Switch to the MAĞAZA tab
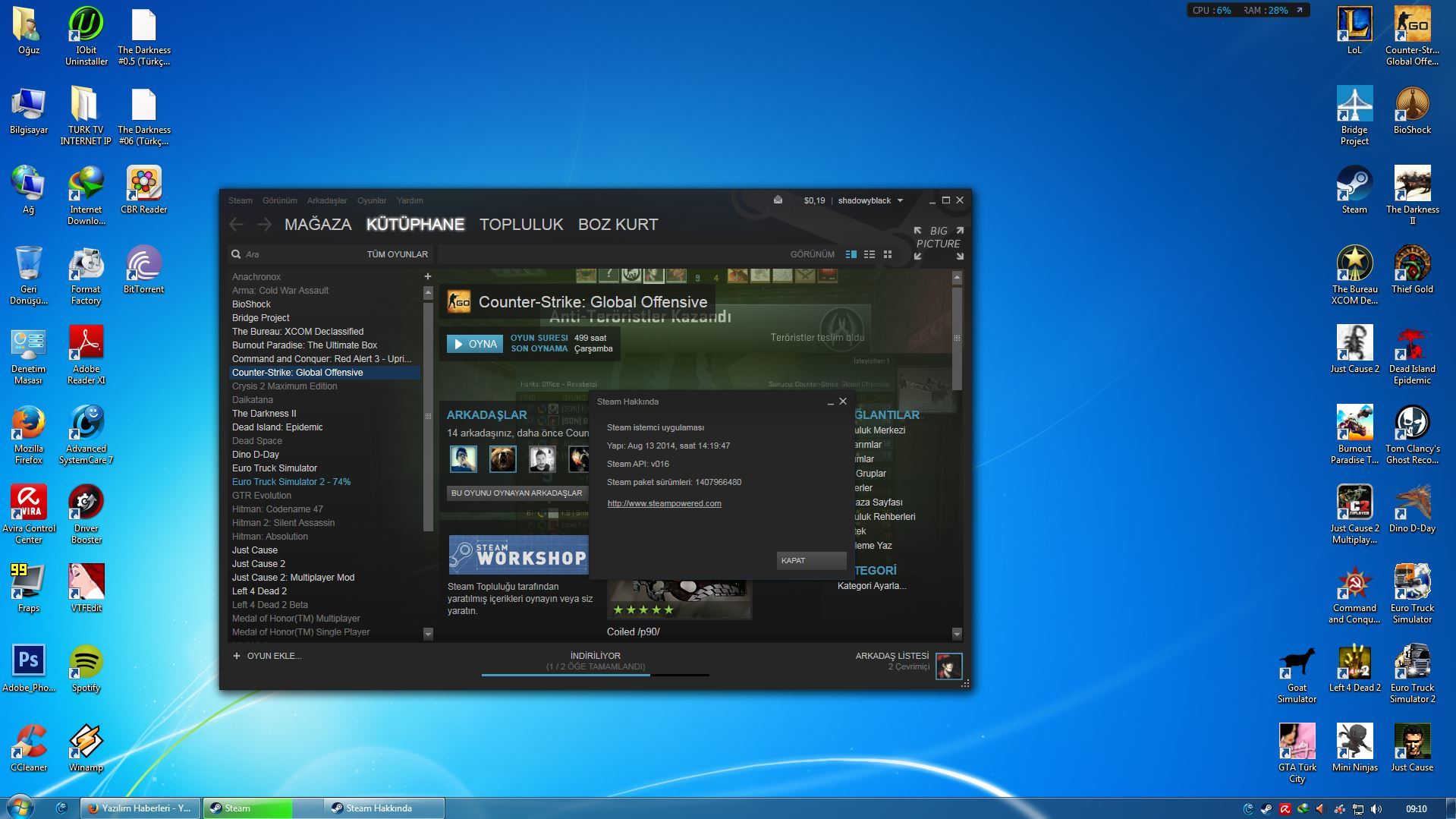 (318, 225)
